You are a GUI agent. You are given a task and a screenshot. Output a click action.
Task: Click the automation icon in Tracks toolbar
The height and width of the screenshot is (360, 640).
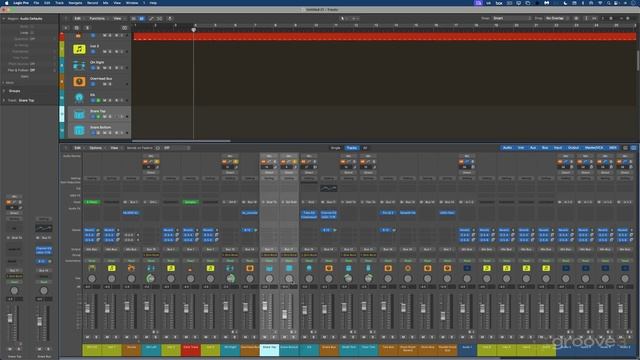coord(151,18)
